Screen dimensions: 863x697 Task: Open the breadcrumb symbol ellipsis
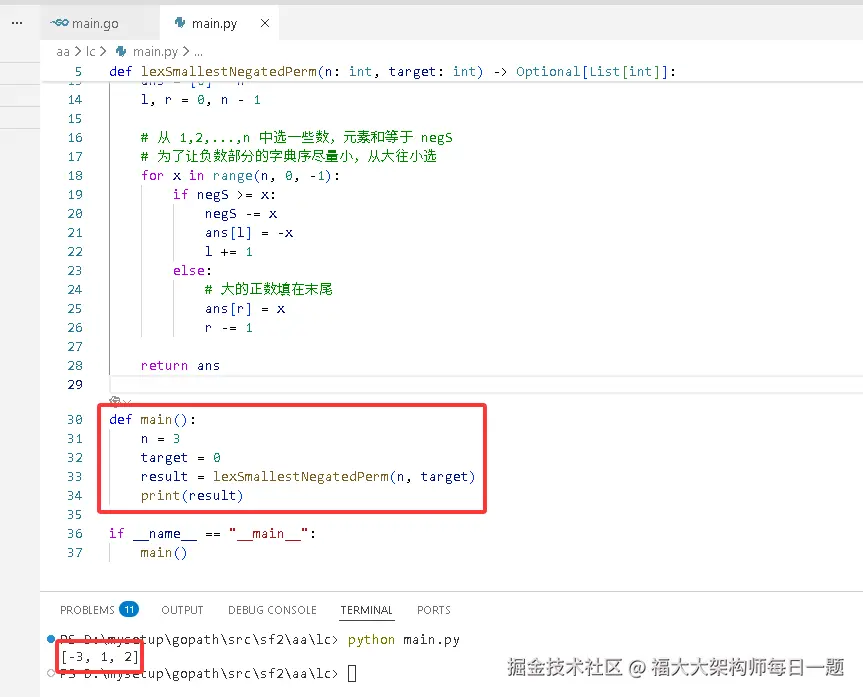point(198,51)
